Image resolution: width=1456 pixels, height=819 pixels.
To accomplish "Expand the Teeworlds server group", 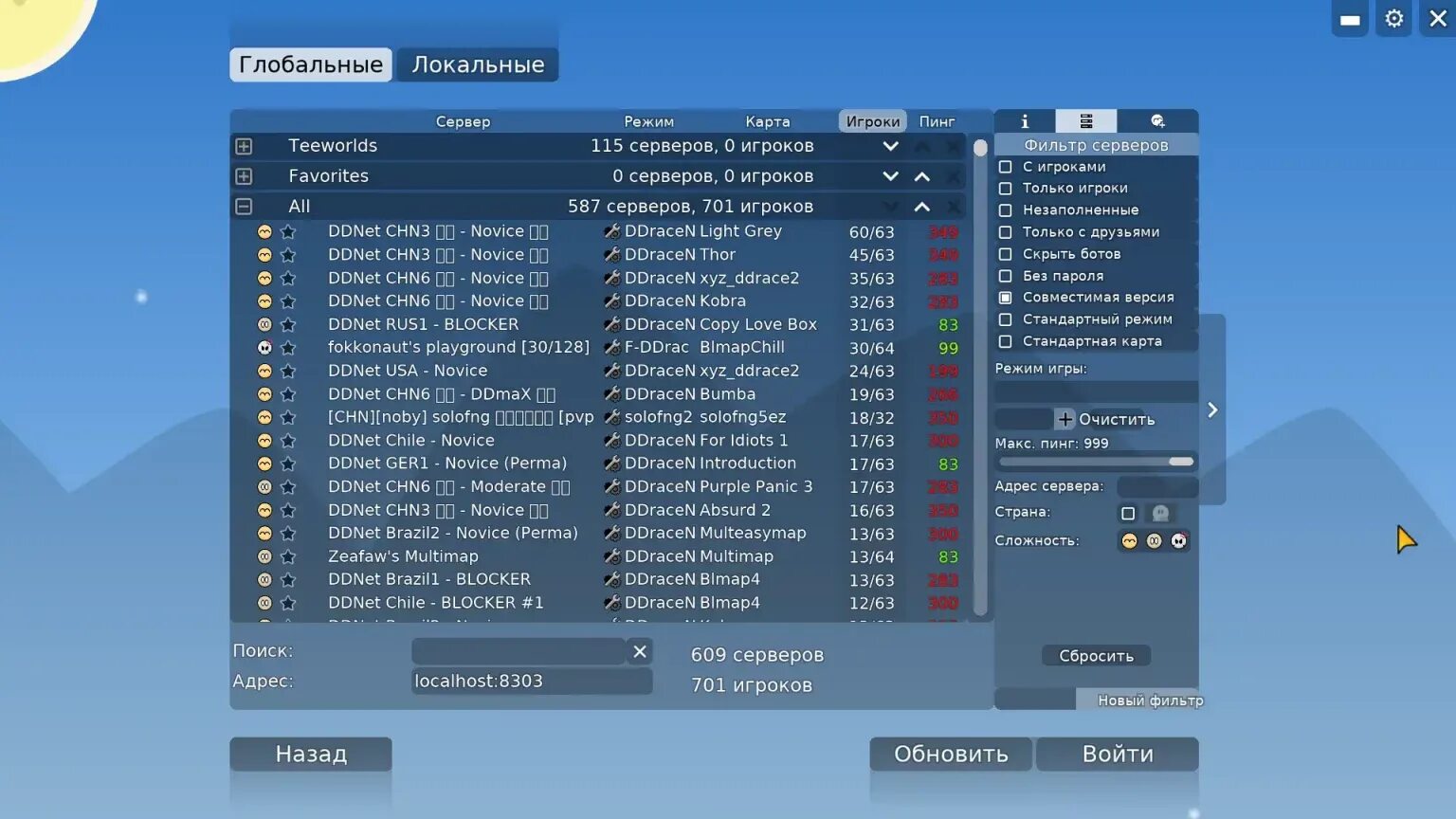I will [x=244, y=146].
